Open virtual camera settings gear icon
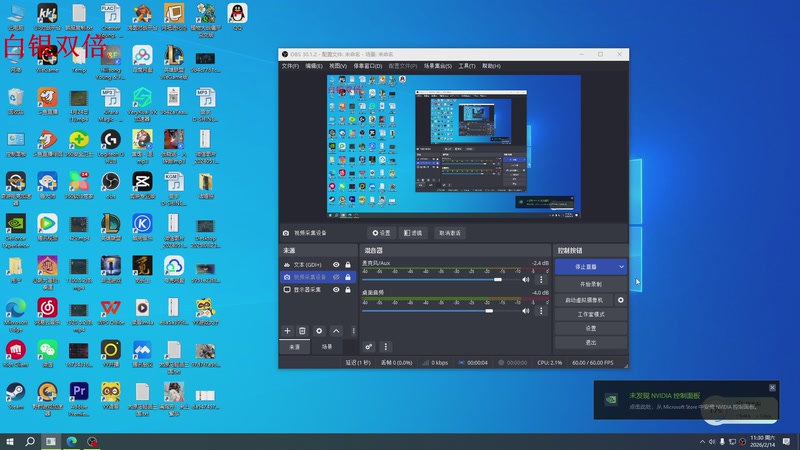 click(620, 300)
